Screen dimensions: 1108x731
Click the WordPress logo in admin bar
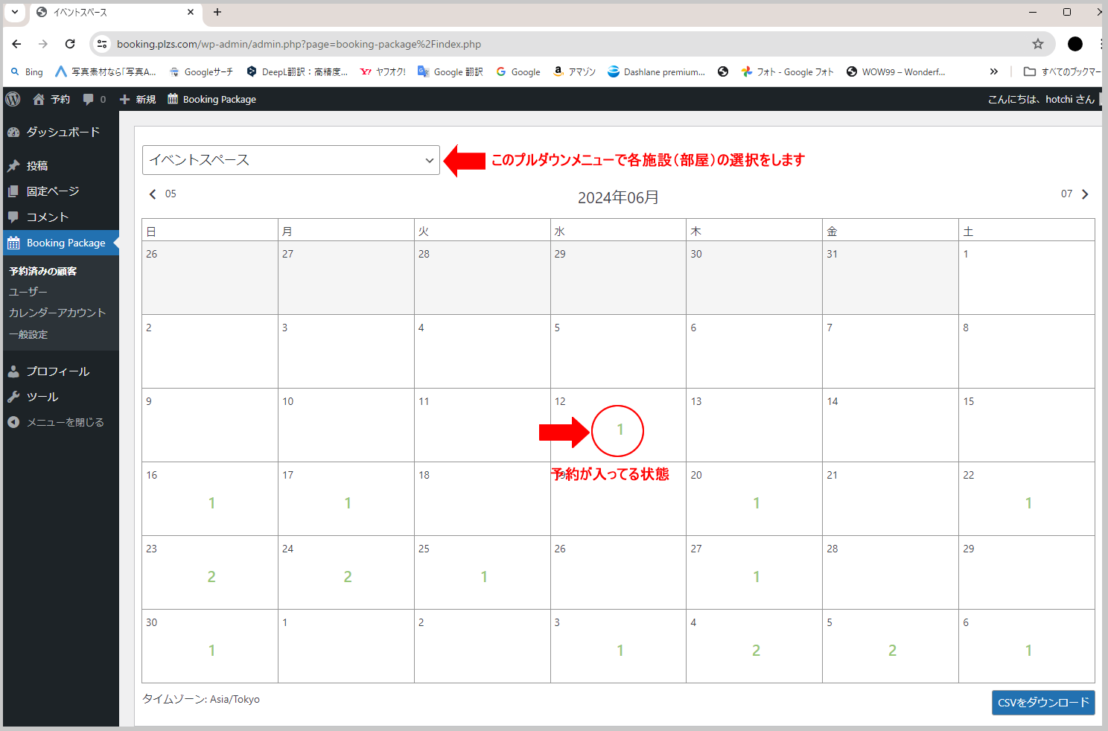[x=13, y=99]
